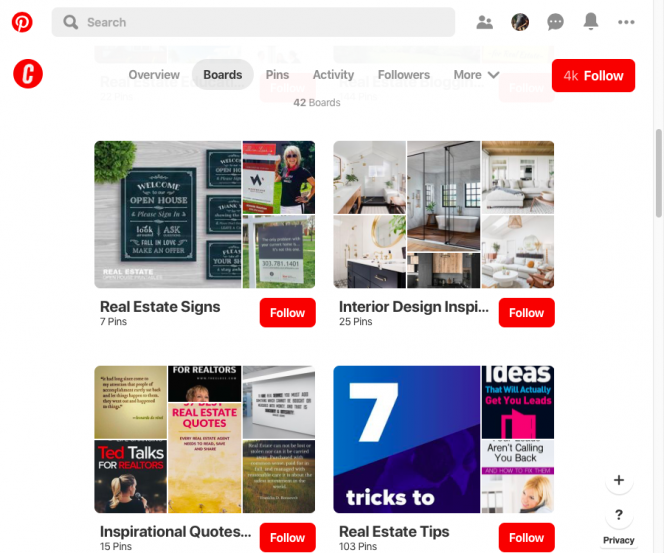Open the notifications bell icon
664x553 pixels.
(591, 21)
